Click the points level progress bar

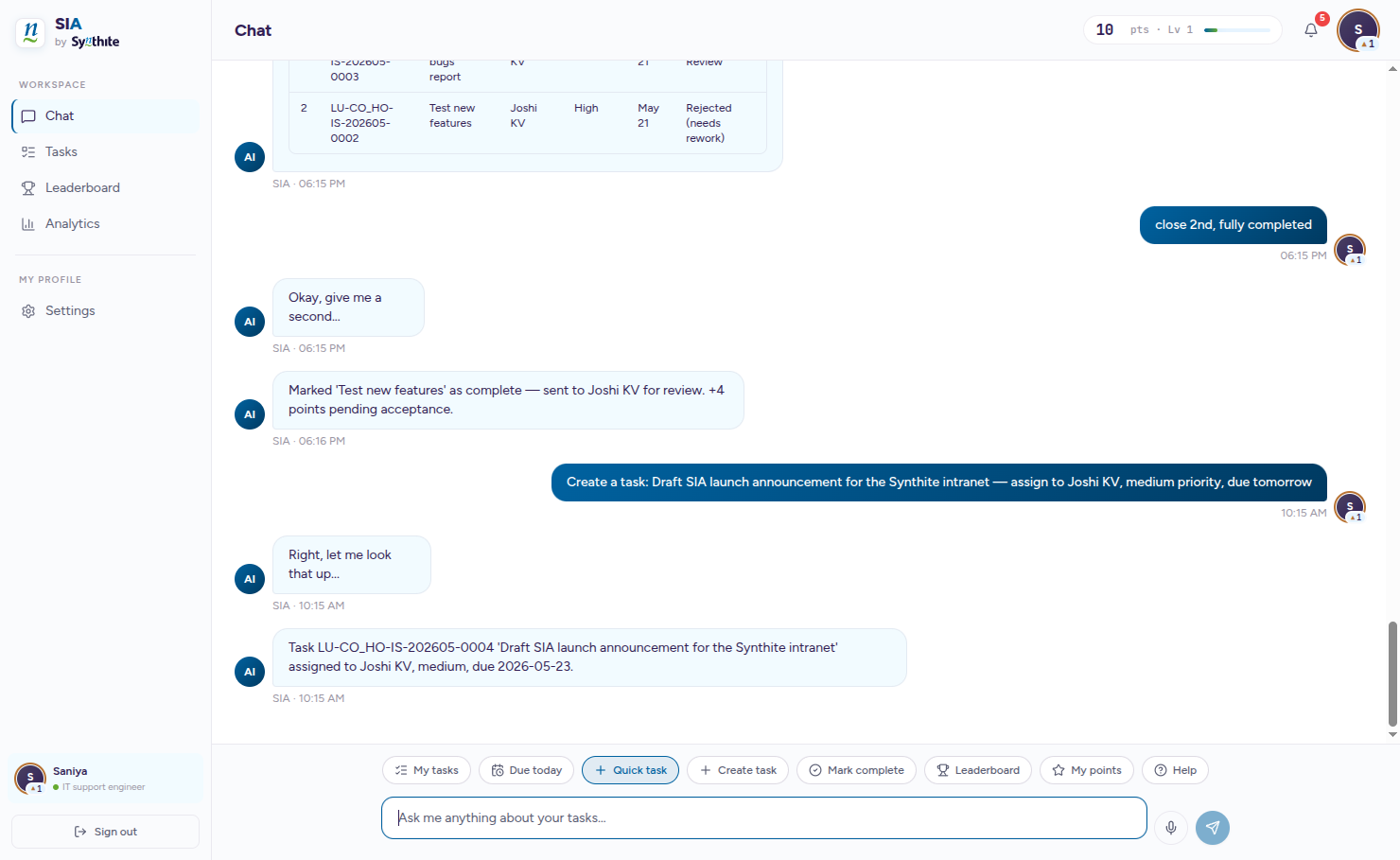click(1236, 30)
